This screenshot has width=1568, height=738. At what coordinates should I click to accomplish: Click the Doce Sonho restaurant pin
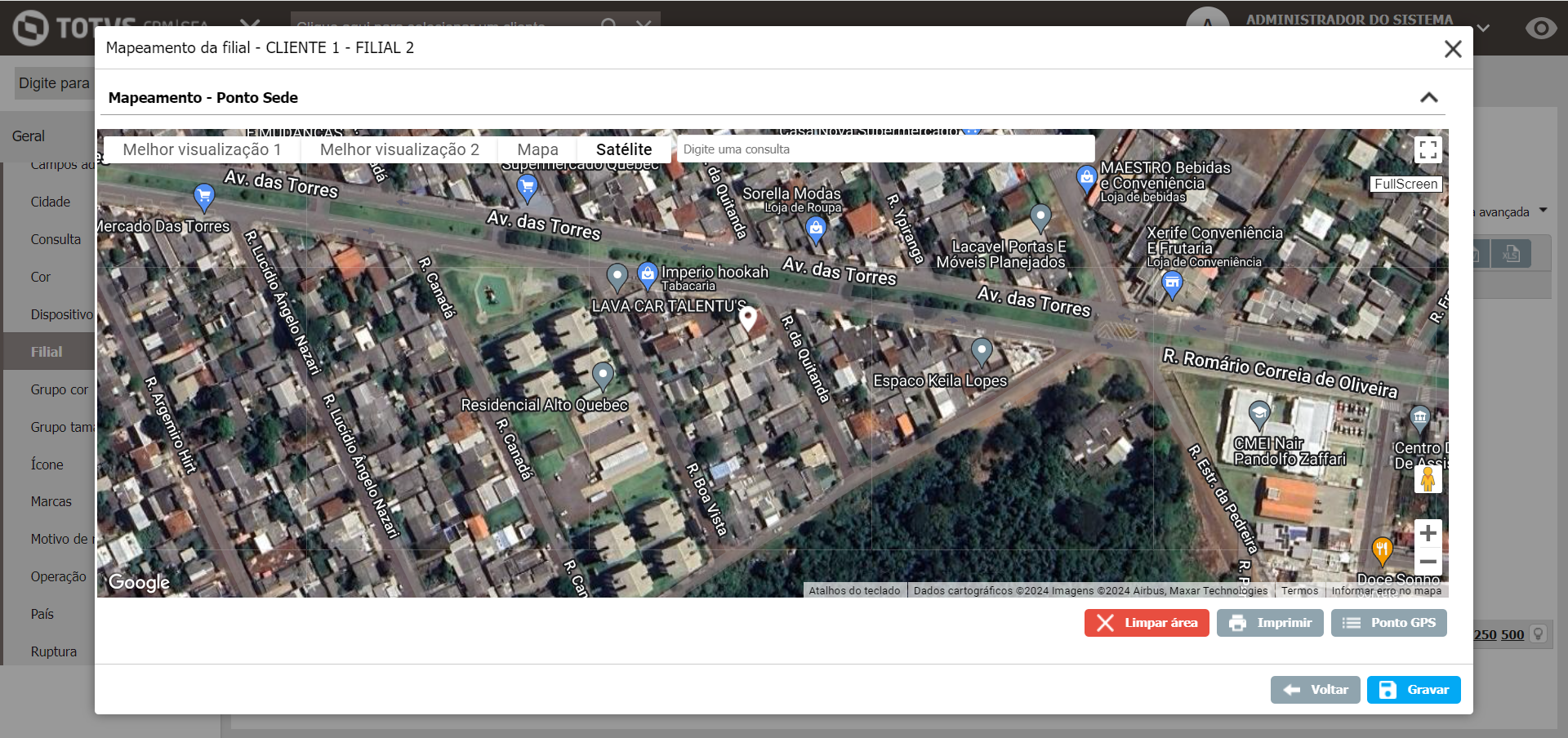(1382, 551)
